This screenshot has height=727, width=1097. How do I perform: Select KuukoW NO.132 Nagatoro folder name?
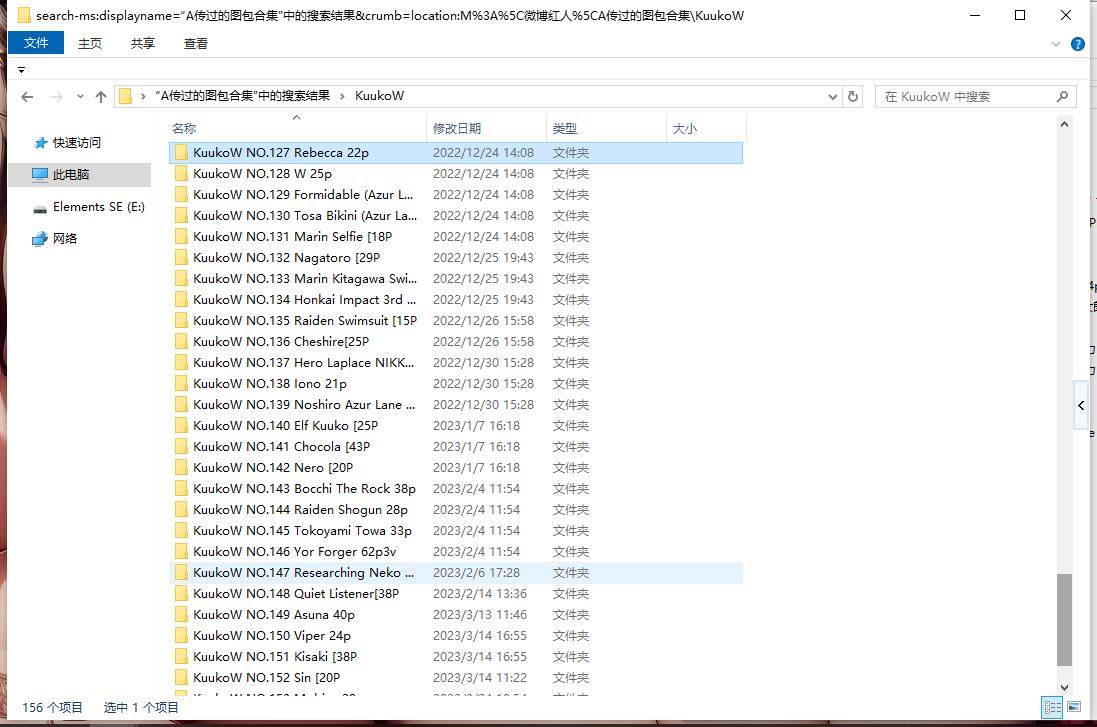[286, 257]
